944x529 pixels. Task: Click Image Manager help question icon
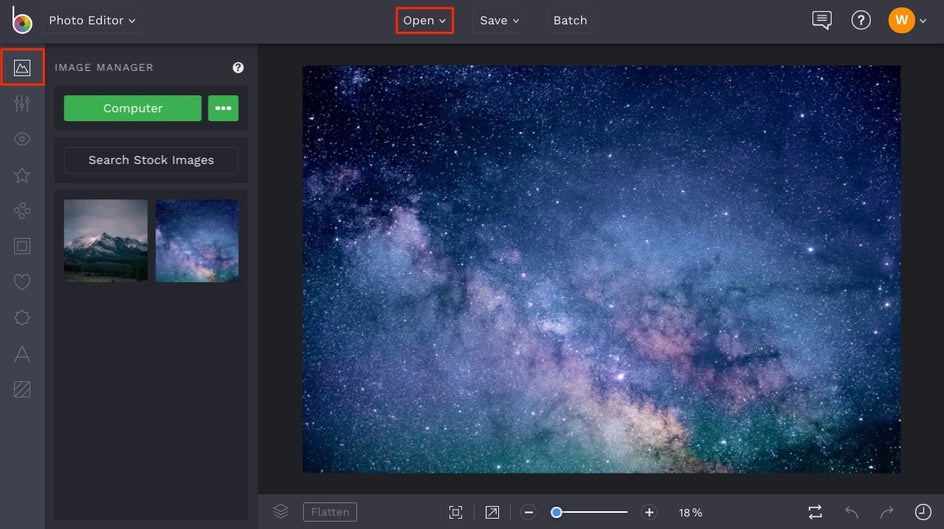coord(238,67)
